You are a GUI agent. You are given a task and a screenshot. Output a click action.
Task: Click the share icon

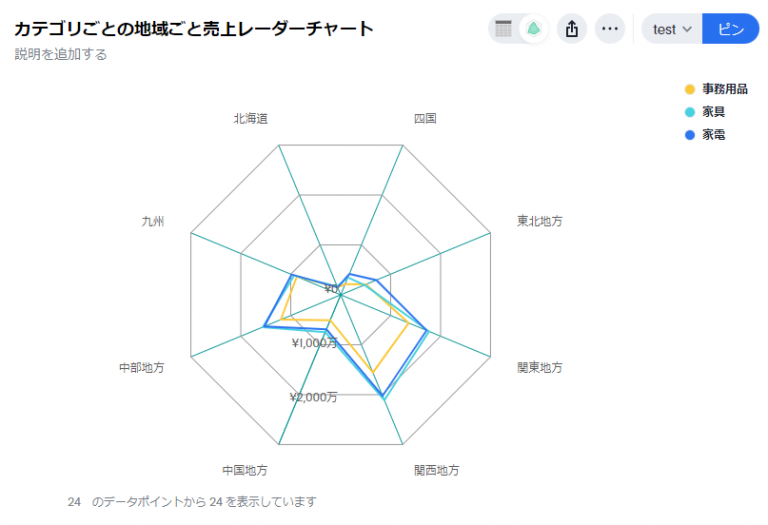coord(572,29)
